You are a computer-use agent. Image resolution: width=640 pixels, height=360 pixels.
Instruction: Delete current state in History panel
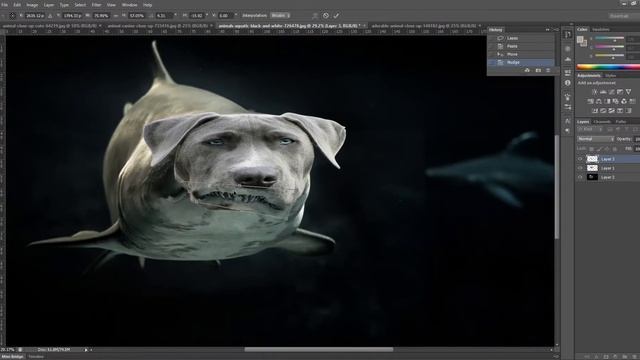click(x=548, y=71)
